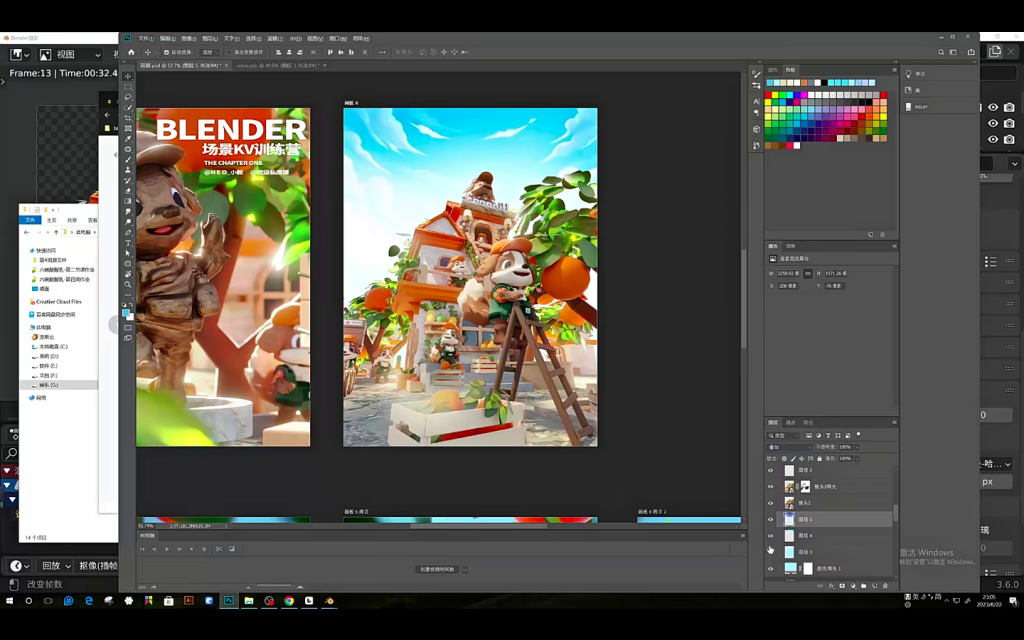This screenshot has height=640, width=1024.
Task: Select the Horizontal Type tool
Action: coord(128,243)
